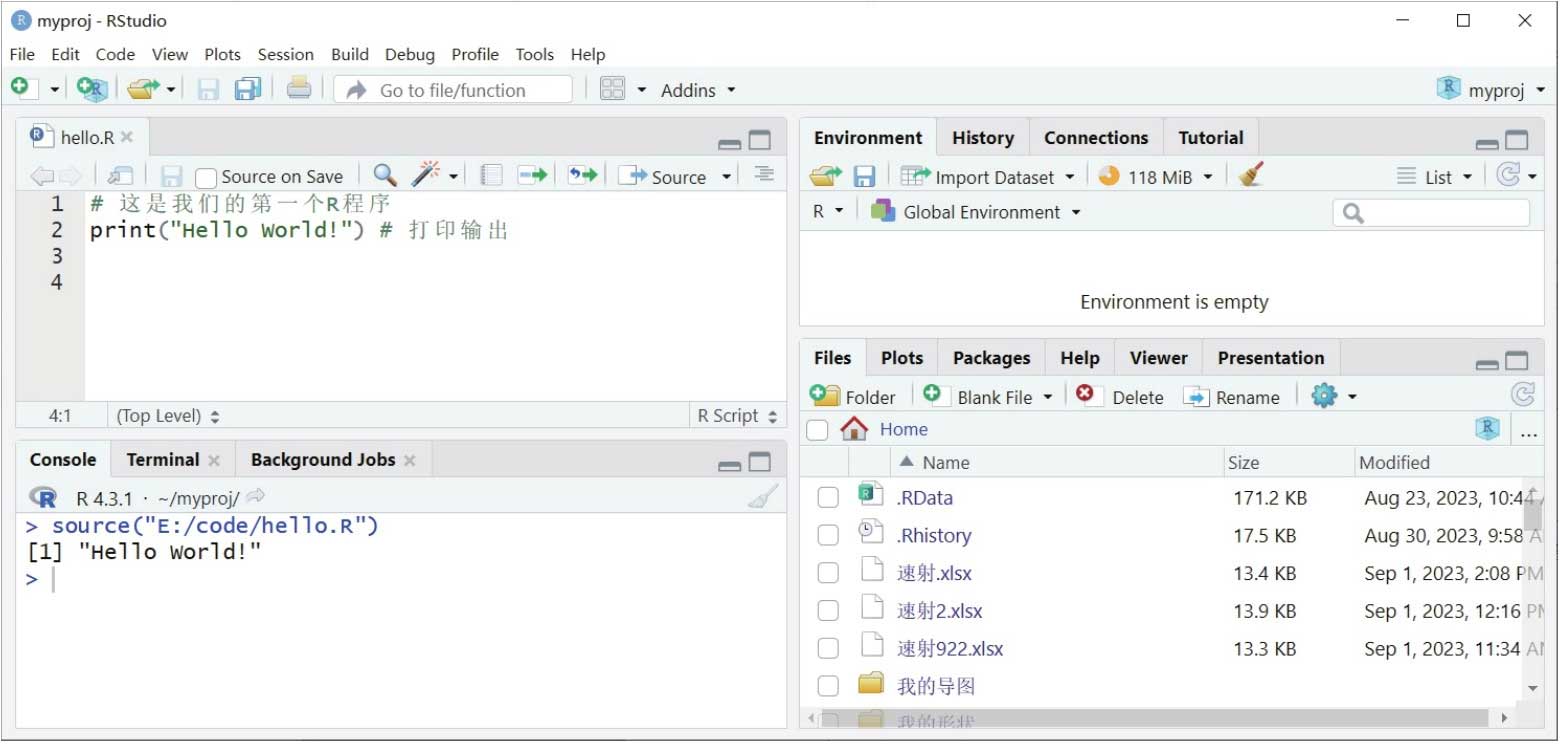Image resolution: width=1560 pixels, height=744 pixels.
Task: Click the Home link in Files path
Action: pos(903,429)
